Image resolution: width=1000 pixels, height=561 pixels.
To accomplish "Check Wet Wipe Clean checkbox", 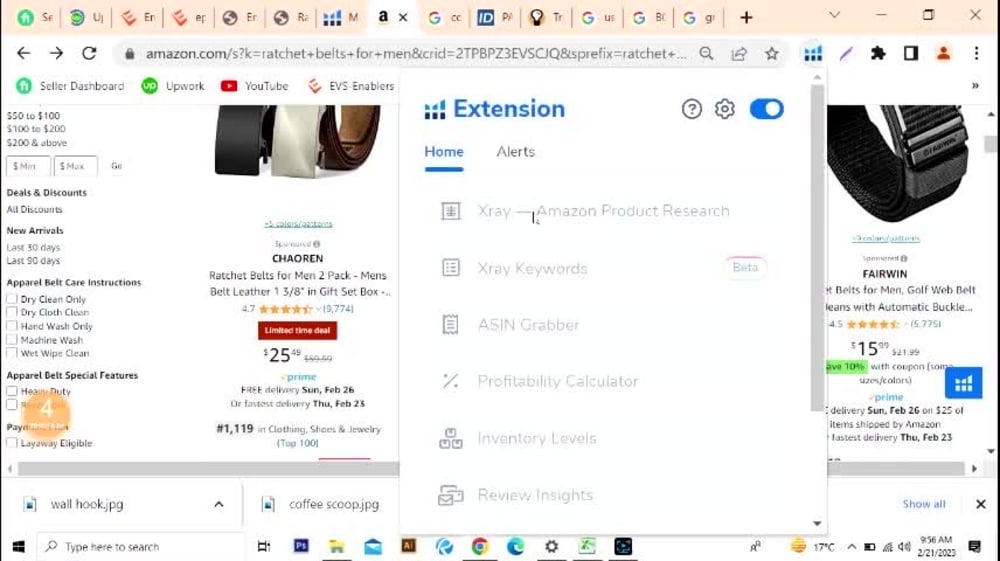I will (11, 353).
